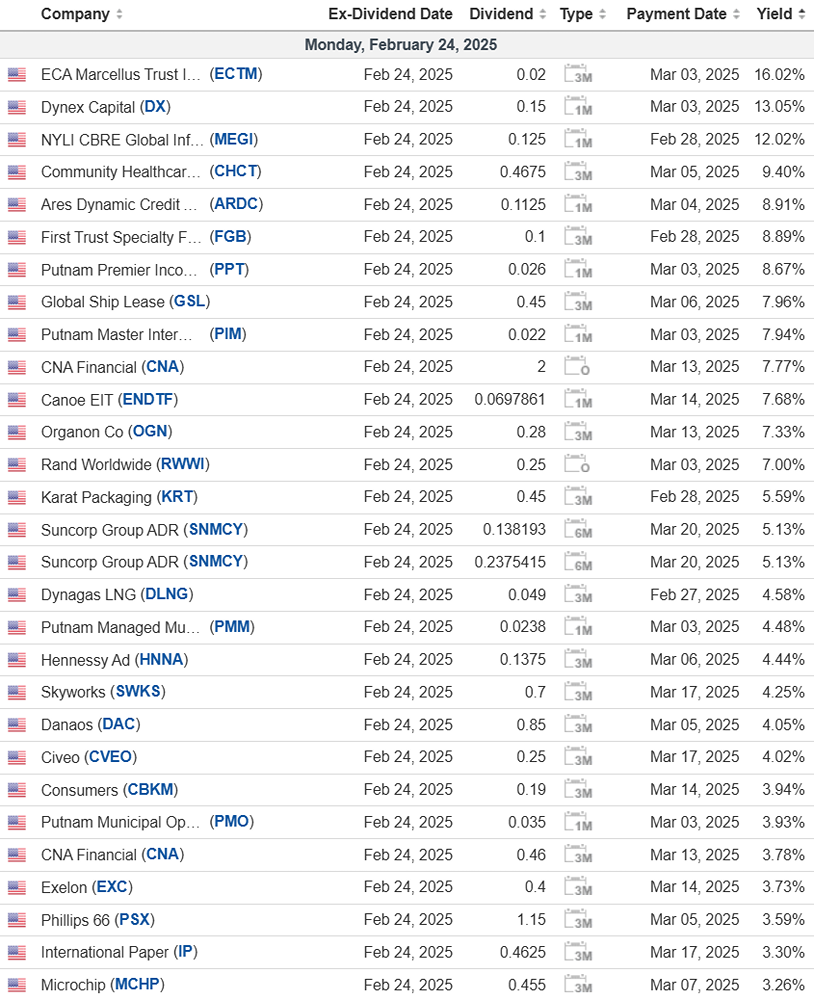Click the type icon in Microchip row
The width and height of the screenshot is (814, 1000).
tap(577, 985)
